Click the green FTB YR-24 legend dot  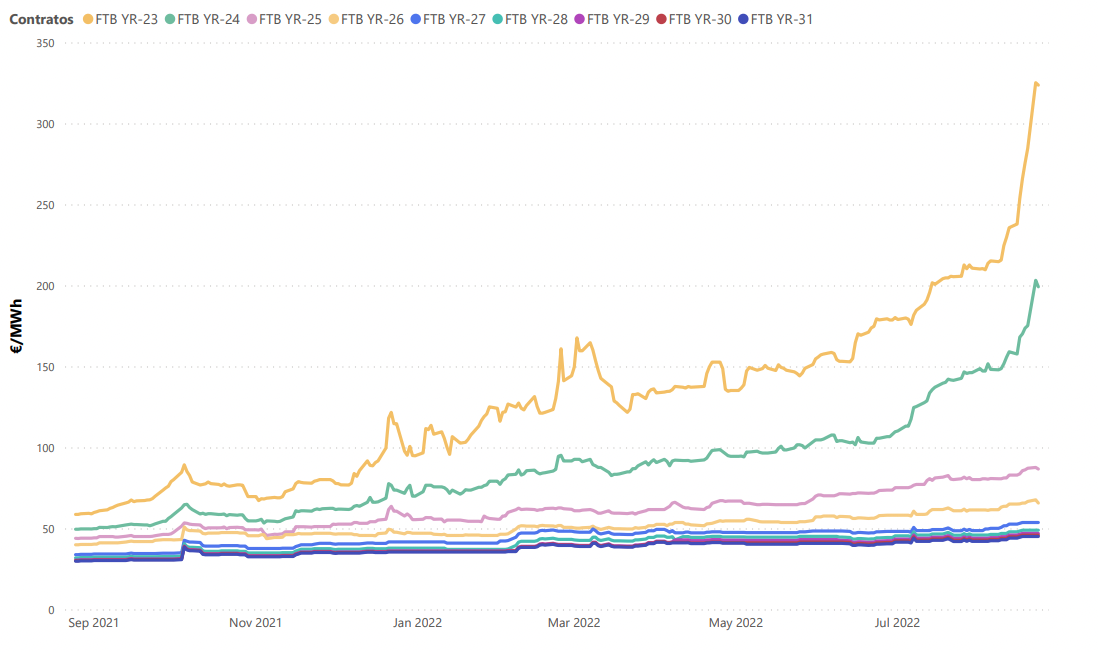[170, 19]
